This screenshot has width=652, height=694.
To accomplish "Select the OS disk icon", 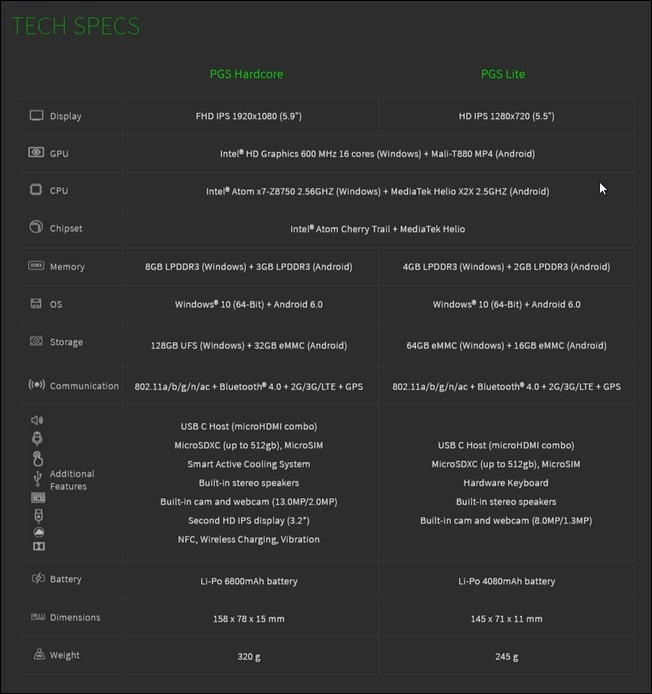I will coord(36,304).
